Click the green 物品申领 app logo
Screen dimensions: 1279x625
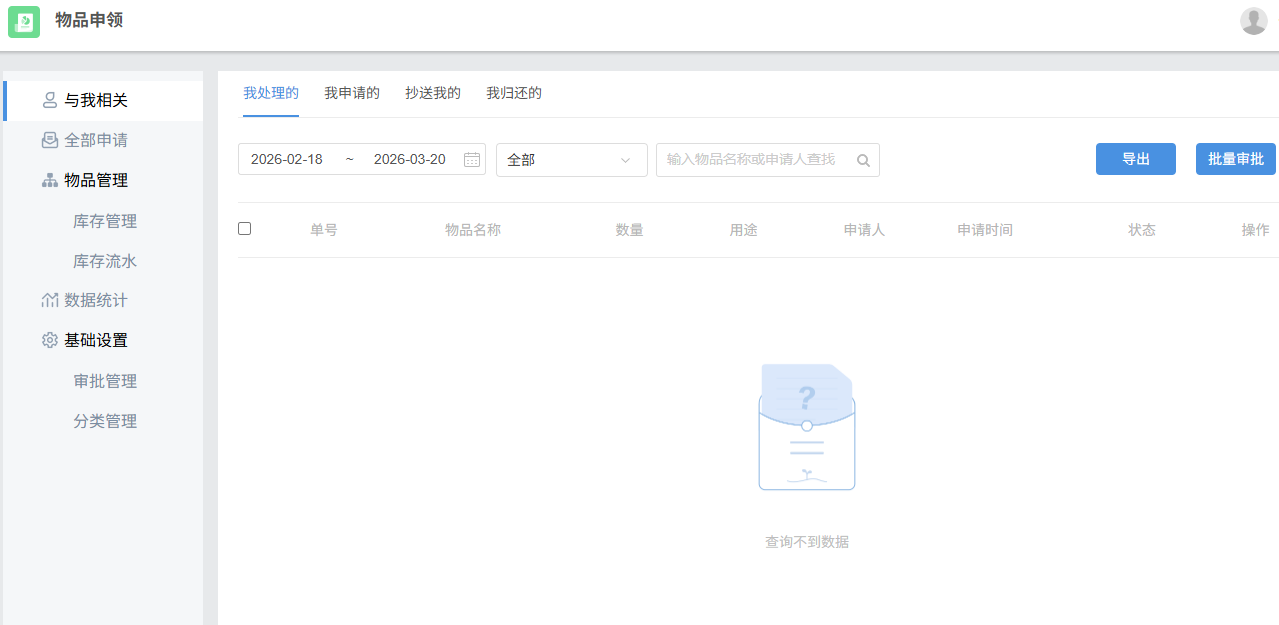click(24, 22)
